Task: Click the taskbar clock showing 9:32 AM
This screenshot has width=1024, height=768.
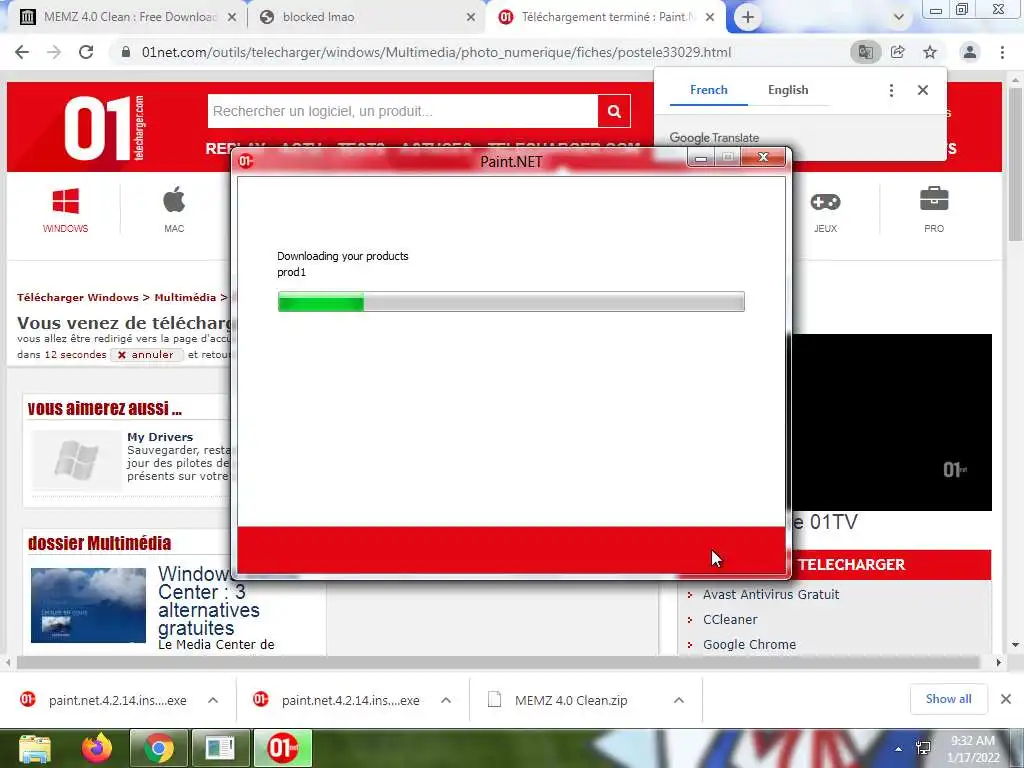Action: (973, 748)
